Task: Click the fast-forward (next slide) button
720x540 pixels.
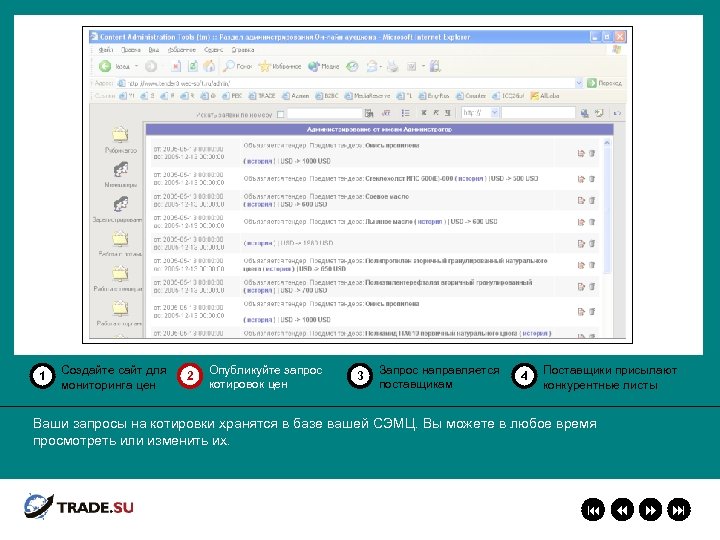Action: pyautogui.click(x=650, y=510)
